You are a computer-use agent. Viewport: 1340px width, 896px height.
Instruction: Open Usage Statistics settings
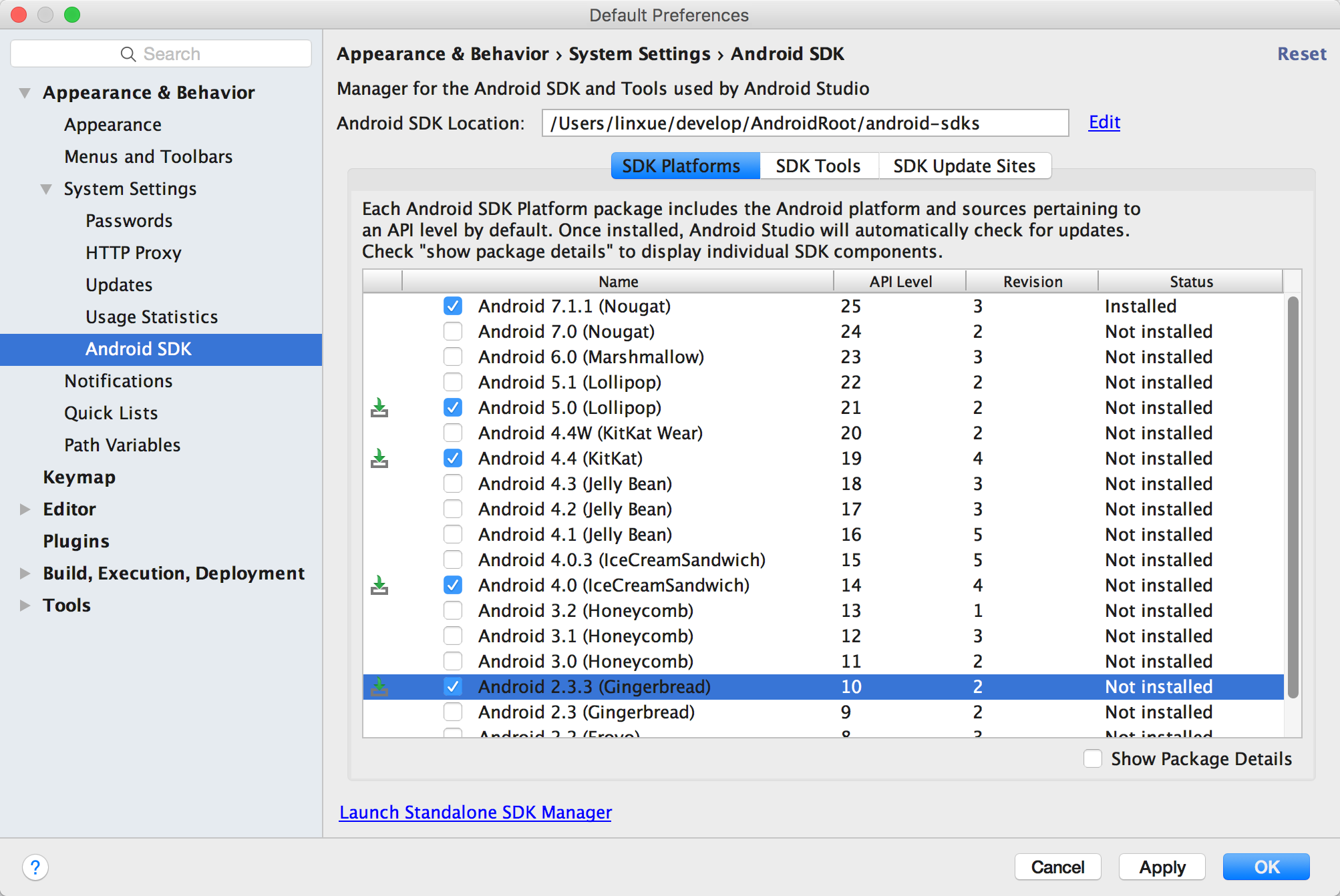pos(152,317)
